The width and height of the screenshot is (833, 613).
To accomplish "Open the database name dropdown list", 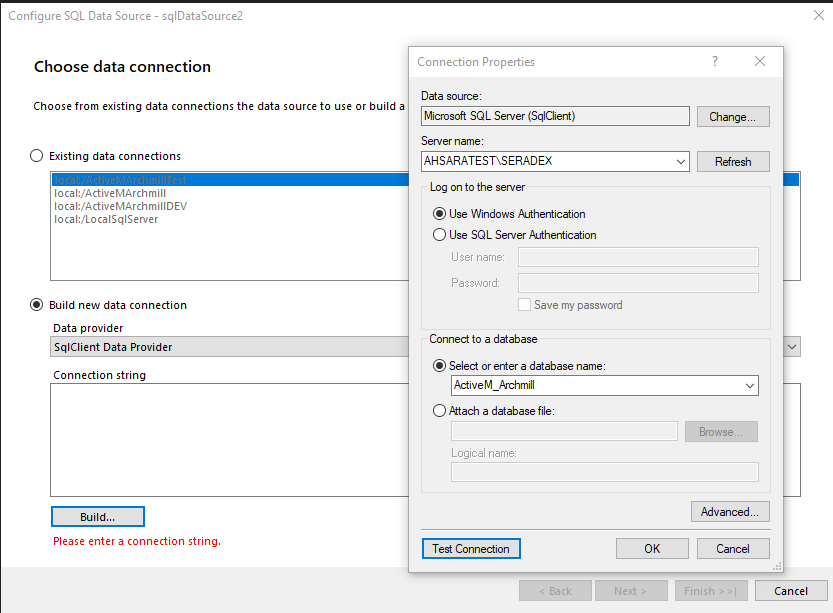I will [x=750, y=386].
